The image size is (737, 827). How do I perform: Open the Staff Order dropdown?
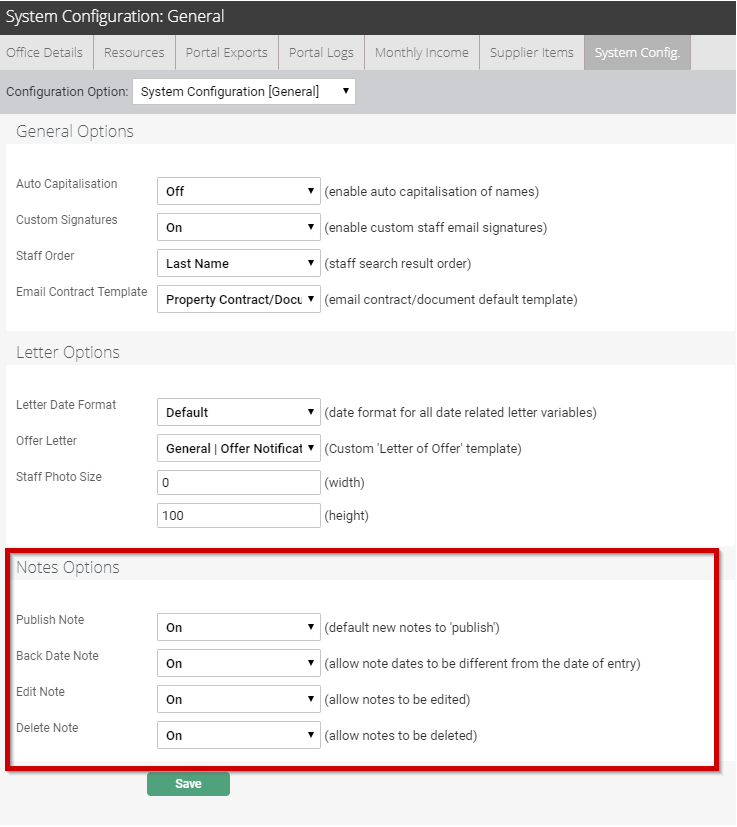(238, 263)
